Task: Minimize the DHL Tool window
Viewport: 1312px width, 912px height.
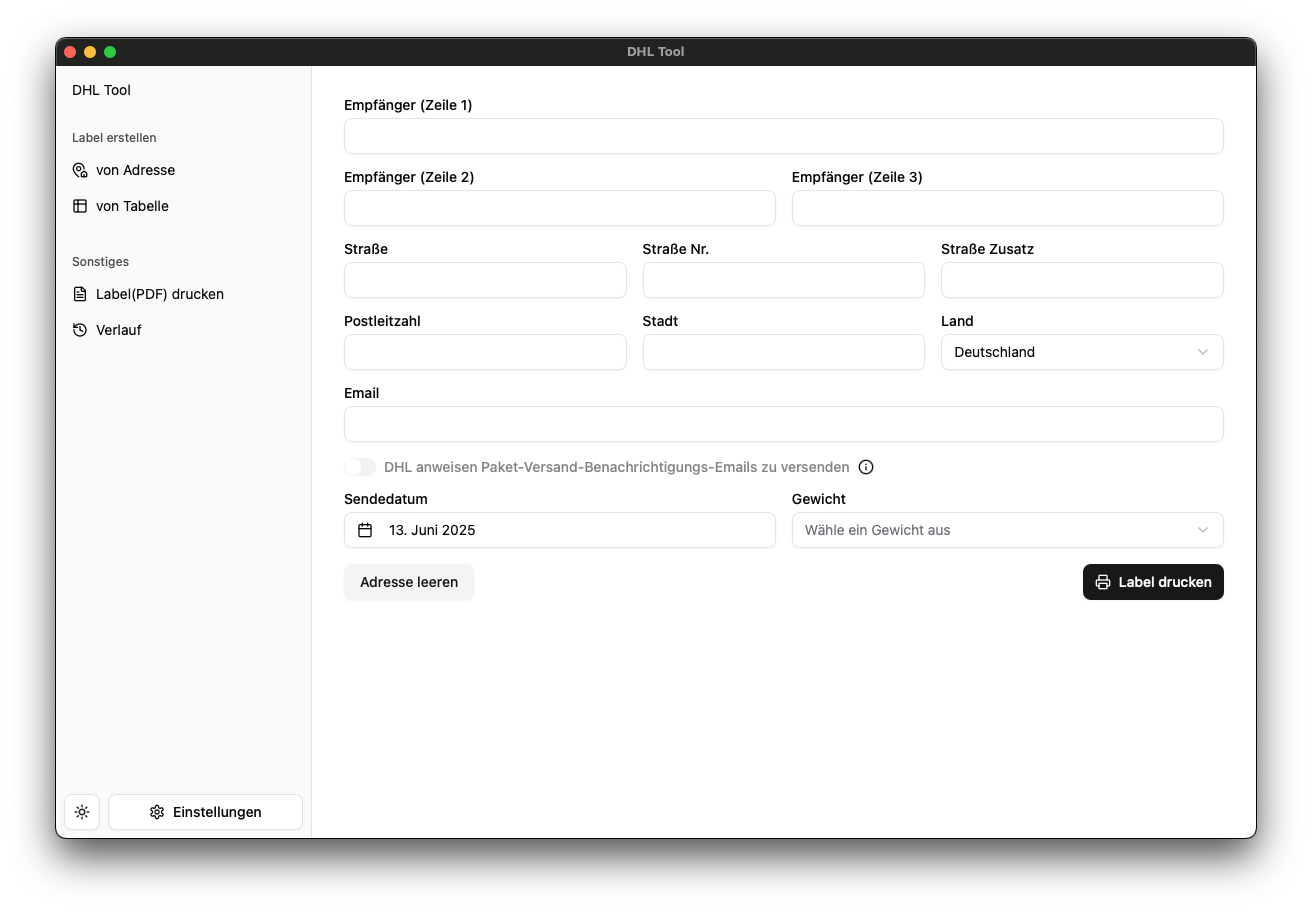Action: point(90,52)
